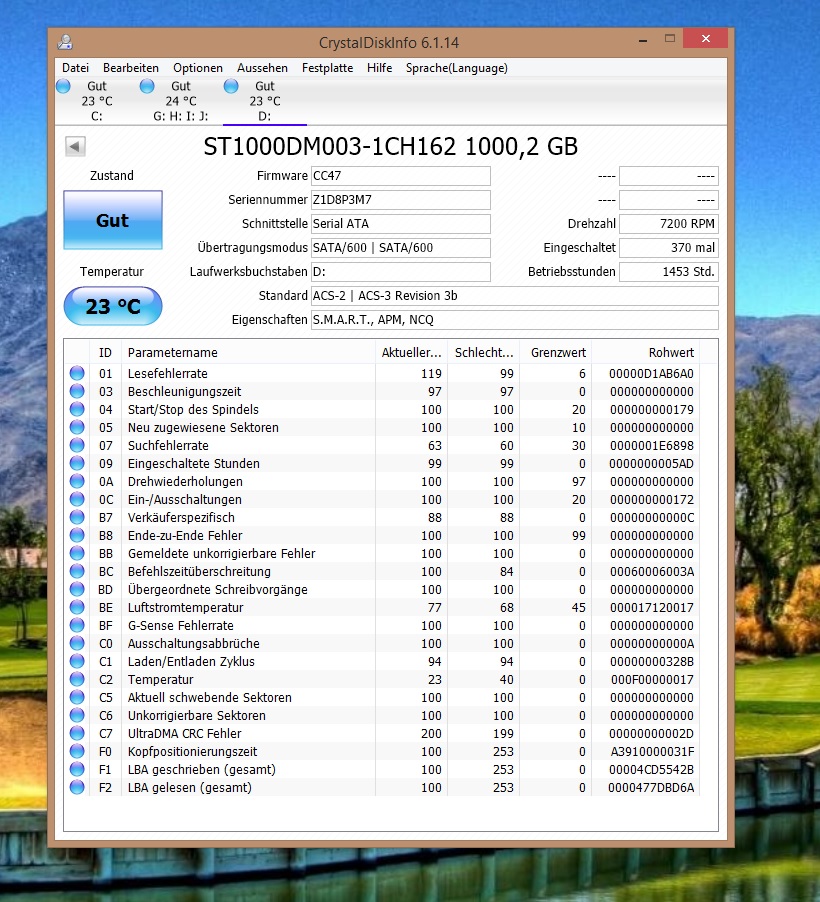
Task: Click the blue orb in Lesefehlerrate row
Action: (x=77, y=373)
